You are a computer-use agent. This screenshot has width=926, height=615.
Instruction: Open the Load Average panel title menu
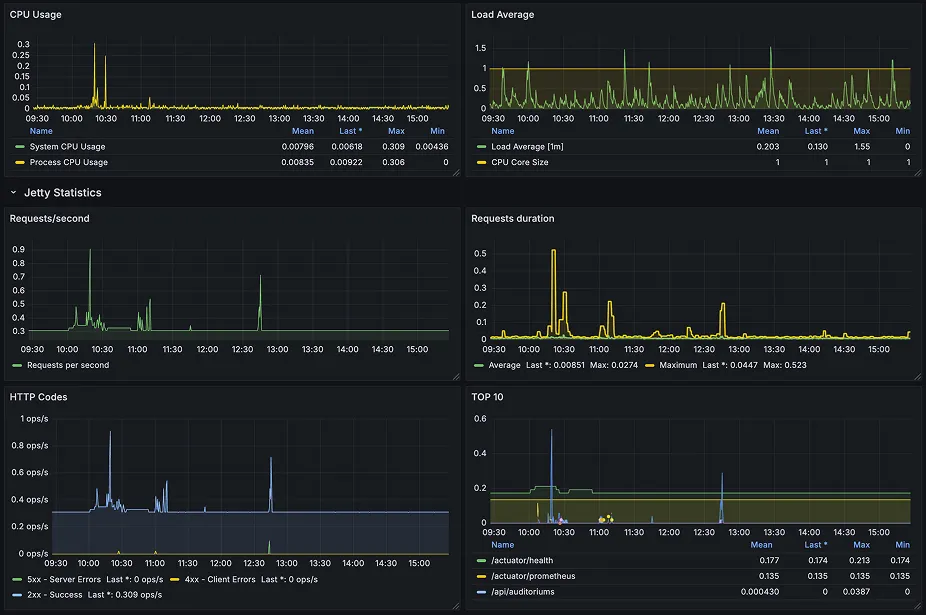click(503, 15)
